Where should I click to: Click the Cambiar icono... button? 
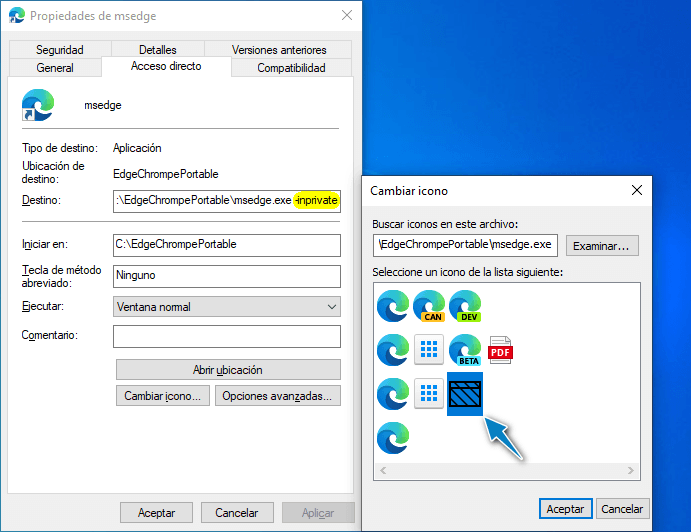(163, 396)
